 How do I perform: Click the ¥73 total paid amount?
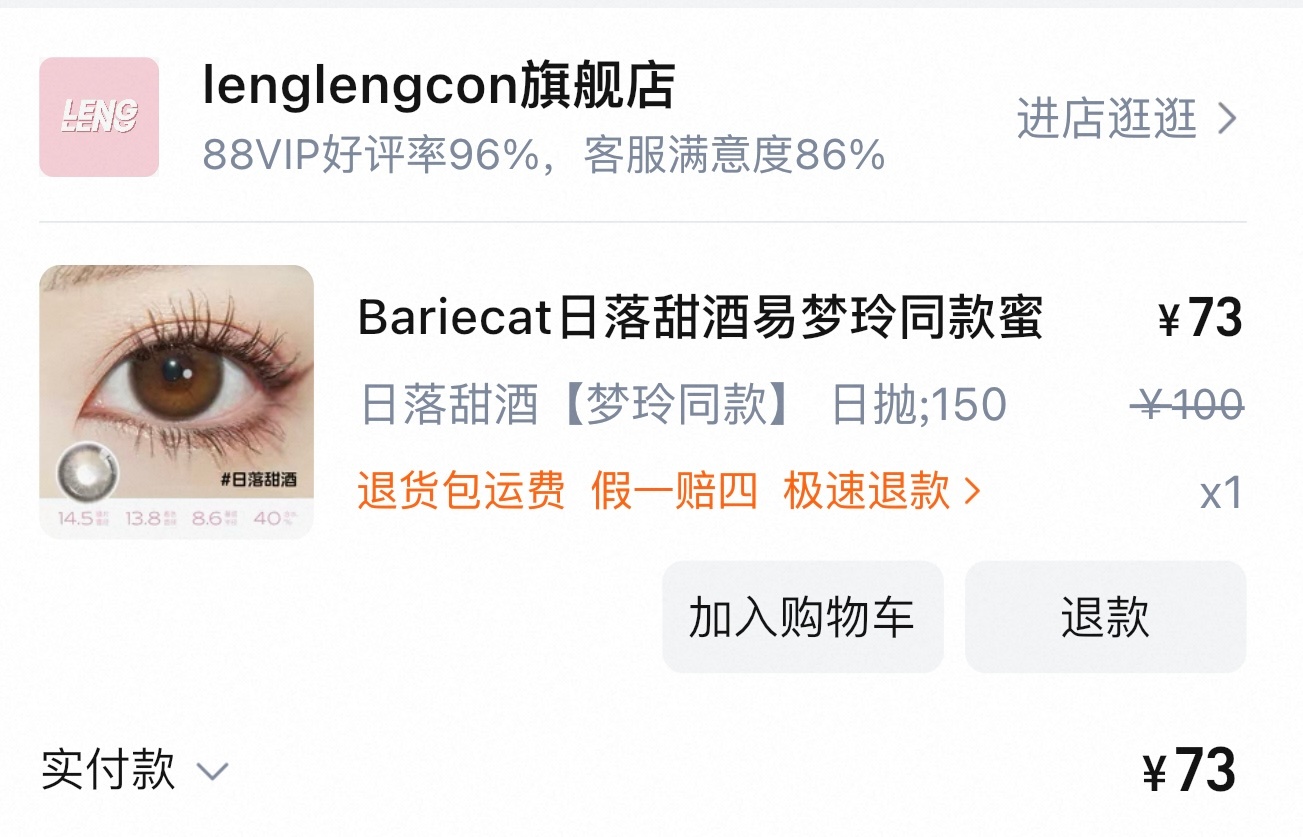click(x=1189, y=770)
